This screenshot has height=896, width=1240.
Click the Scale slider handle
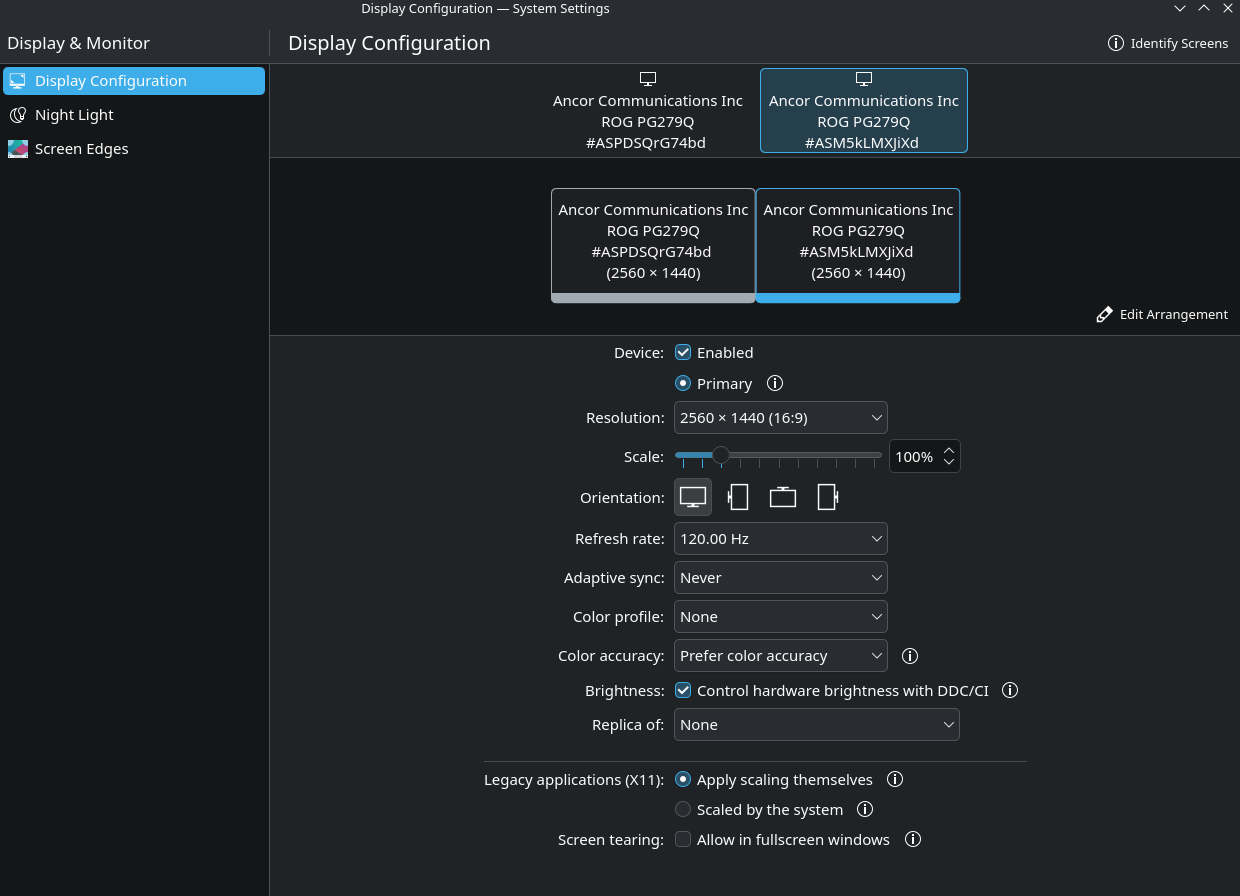point(720,456)
